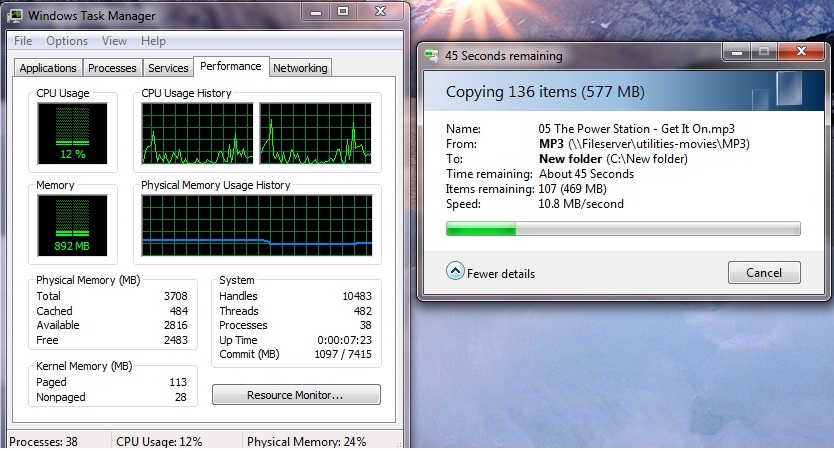Open Resource Monitor
The image size is (834, 451).
(x=296, y=395)
